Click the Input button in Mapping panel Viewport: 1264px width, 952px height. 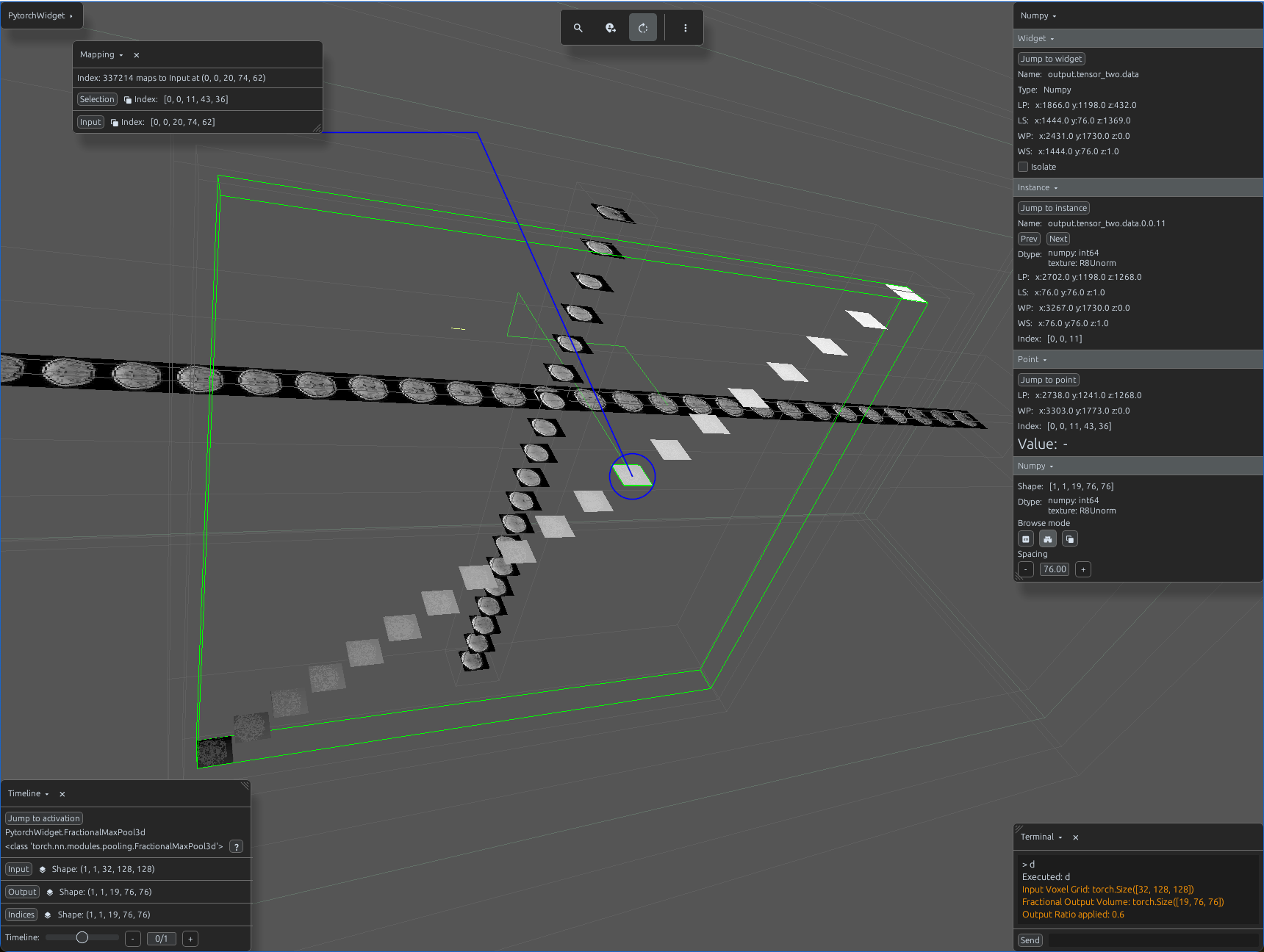pos(90,122)
